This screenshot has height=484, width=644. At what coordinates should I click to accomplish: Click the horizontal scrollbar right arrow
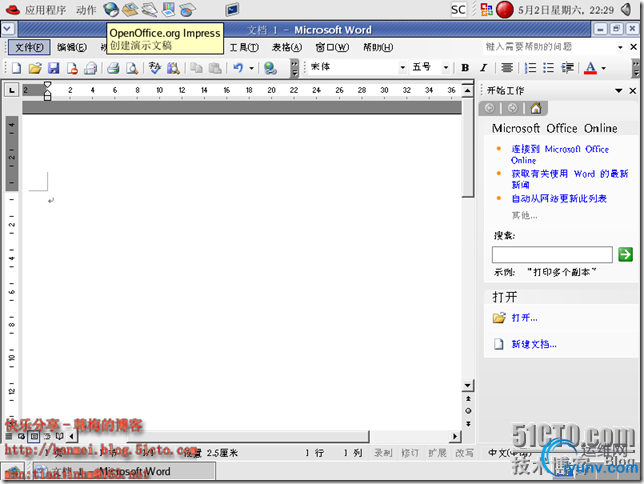[x=455, y=436]
